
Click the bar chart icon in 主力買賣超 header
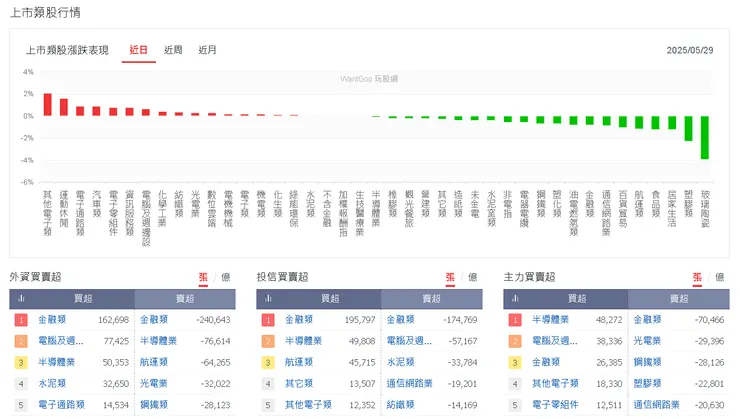[x=515, y=299]
